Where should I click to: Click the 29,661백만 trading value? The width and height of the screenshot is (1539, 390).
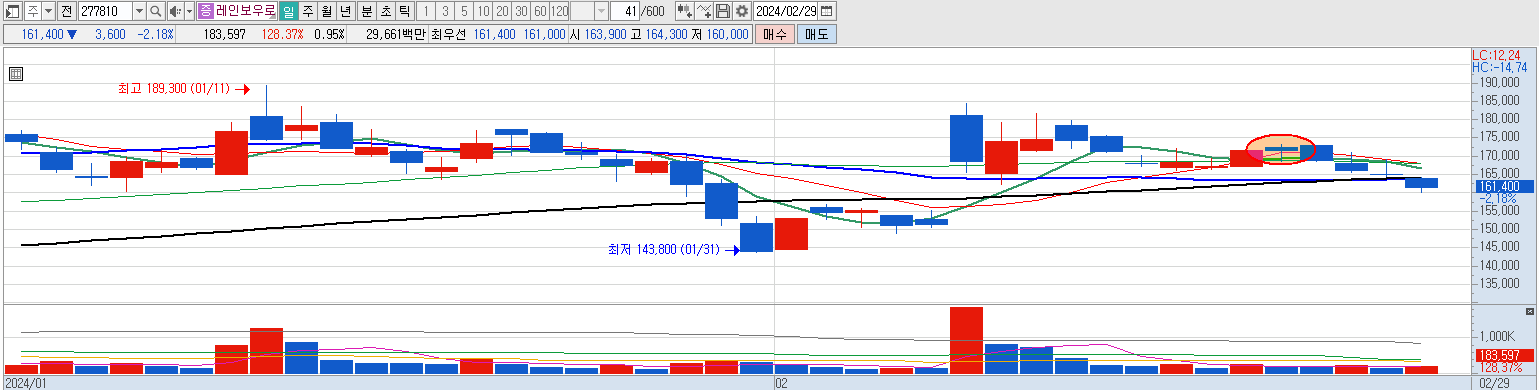(396, 34)
